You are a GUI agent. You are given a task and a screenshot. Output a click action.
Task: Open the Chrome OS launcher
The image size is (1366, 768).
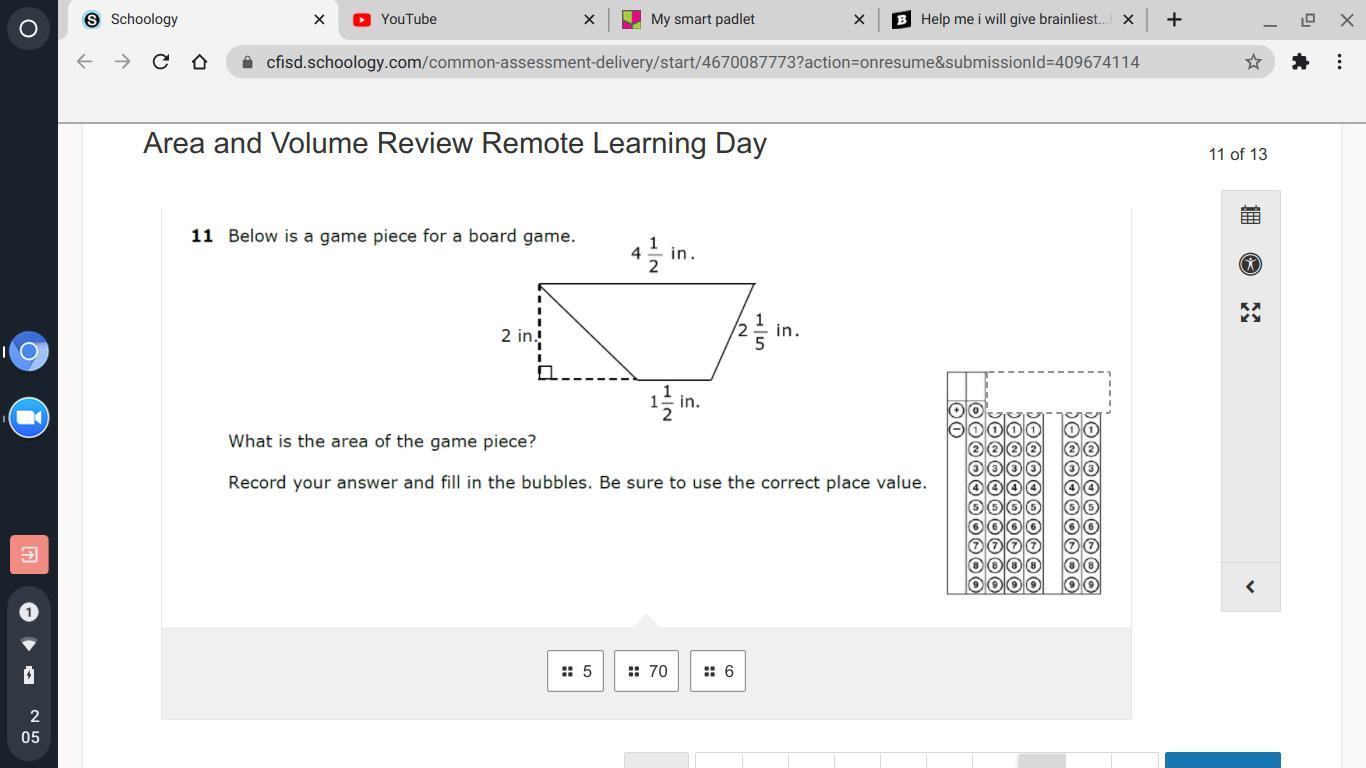tap(28, 28)
